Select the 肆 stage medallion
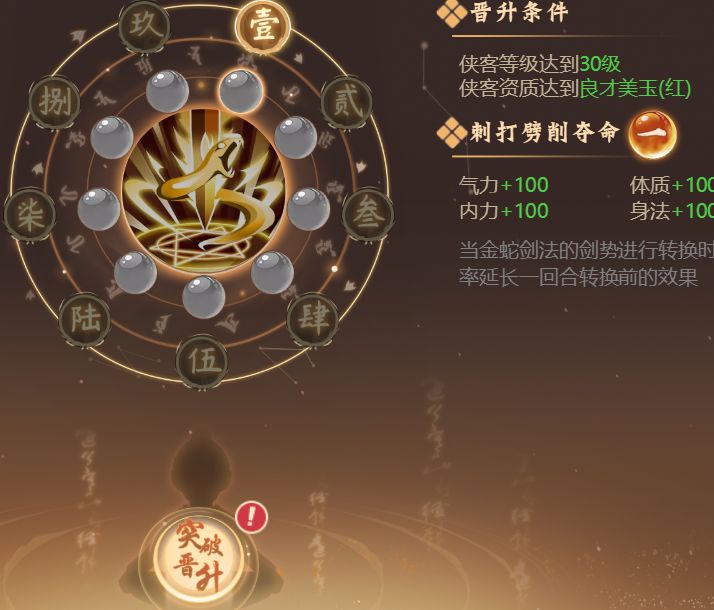 [313, 319]
